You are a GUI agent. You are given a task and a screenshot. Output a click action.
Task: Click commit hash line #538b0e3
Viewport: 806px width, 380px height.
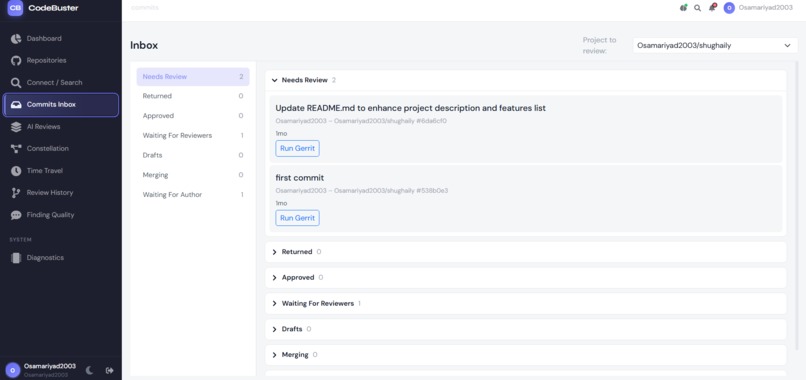pyautogui.click(x=362, y=191)
